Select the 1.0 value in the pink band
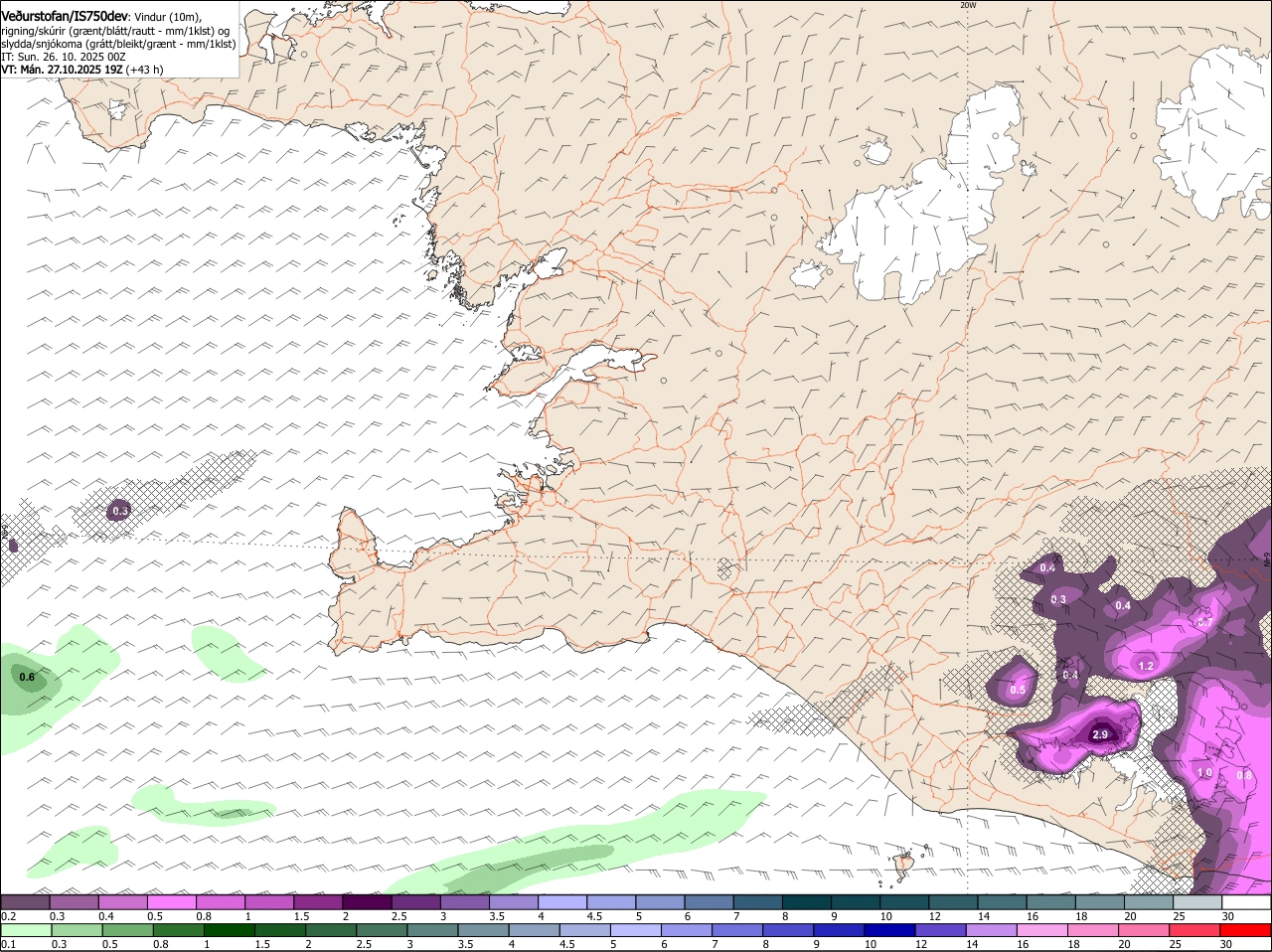The width and height of the screenshot is (1272, 952). coord(1204,772)
